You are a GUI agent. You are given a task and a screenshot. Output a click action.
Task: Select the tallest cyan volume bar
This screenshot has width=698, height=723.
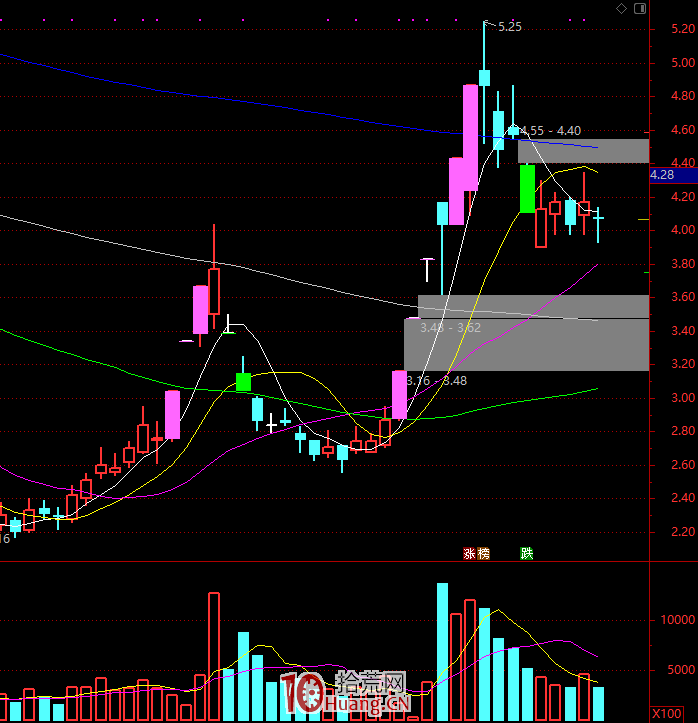[x=442, y=652]
